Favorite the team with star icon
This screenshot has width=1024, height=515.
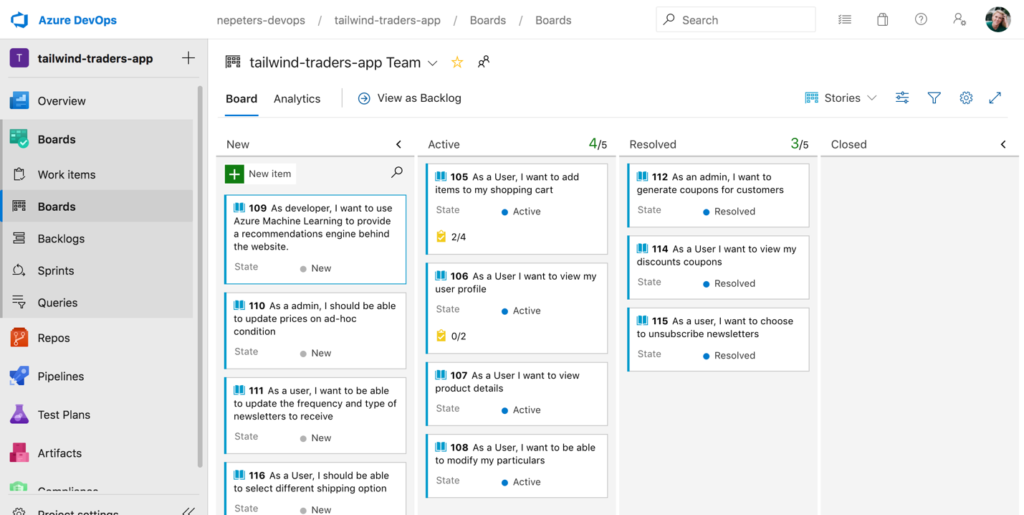[457, 62]
